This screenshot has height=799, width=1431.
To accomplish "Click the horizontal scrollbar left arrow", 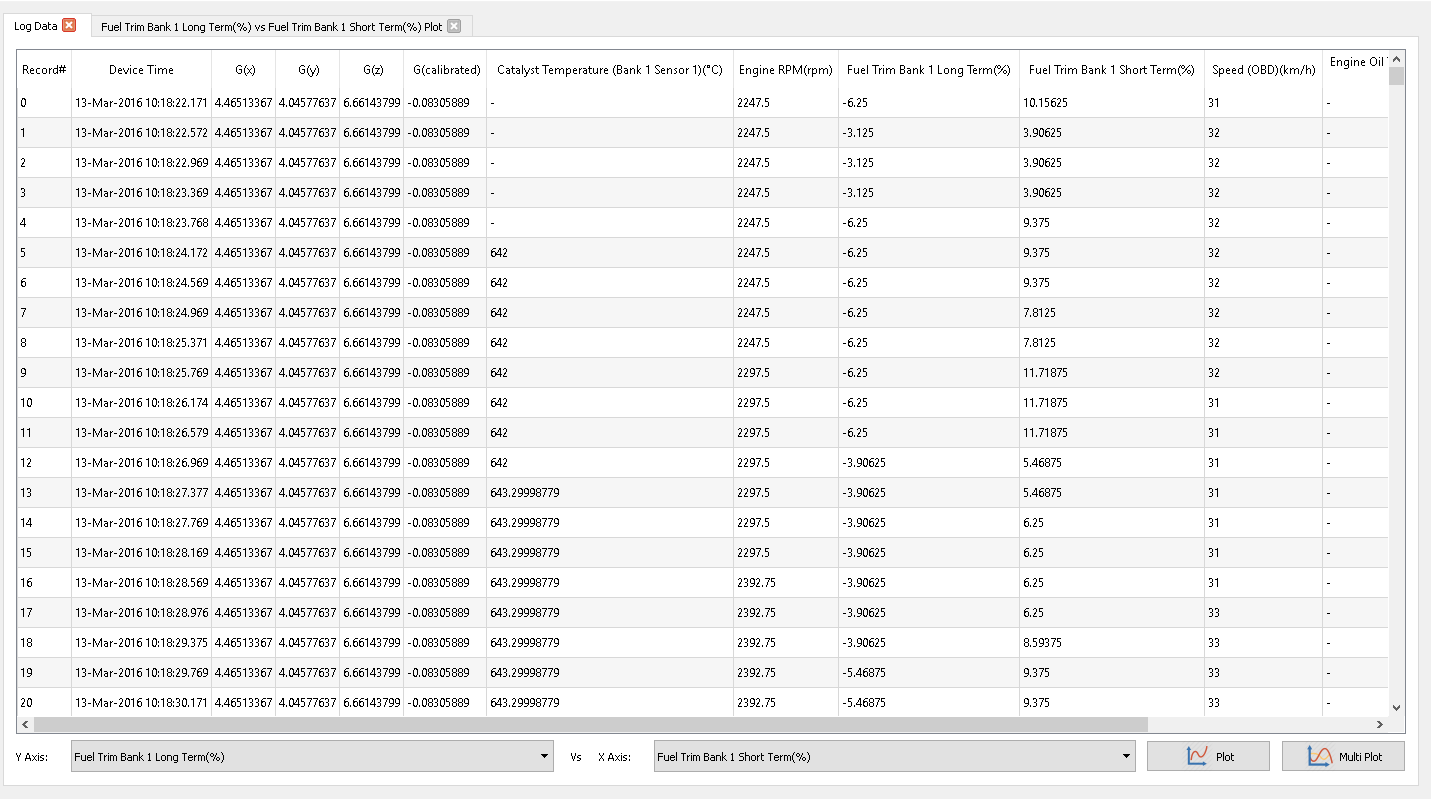I will tap(25, 724).
